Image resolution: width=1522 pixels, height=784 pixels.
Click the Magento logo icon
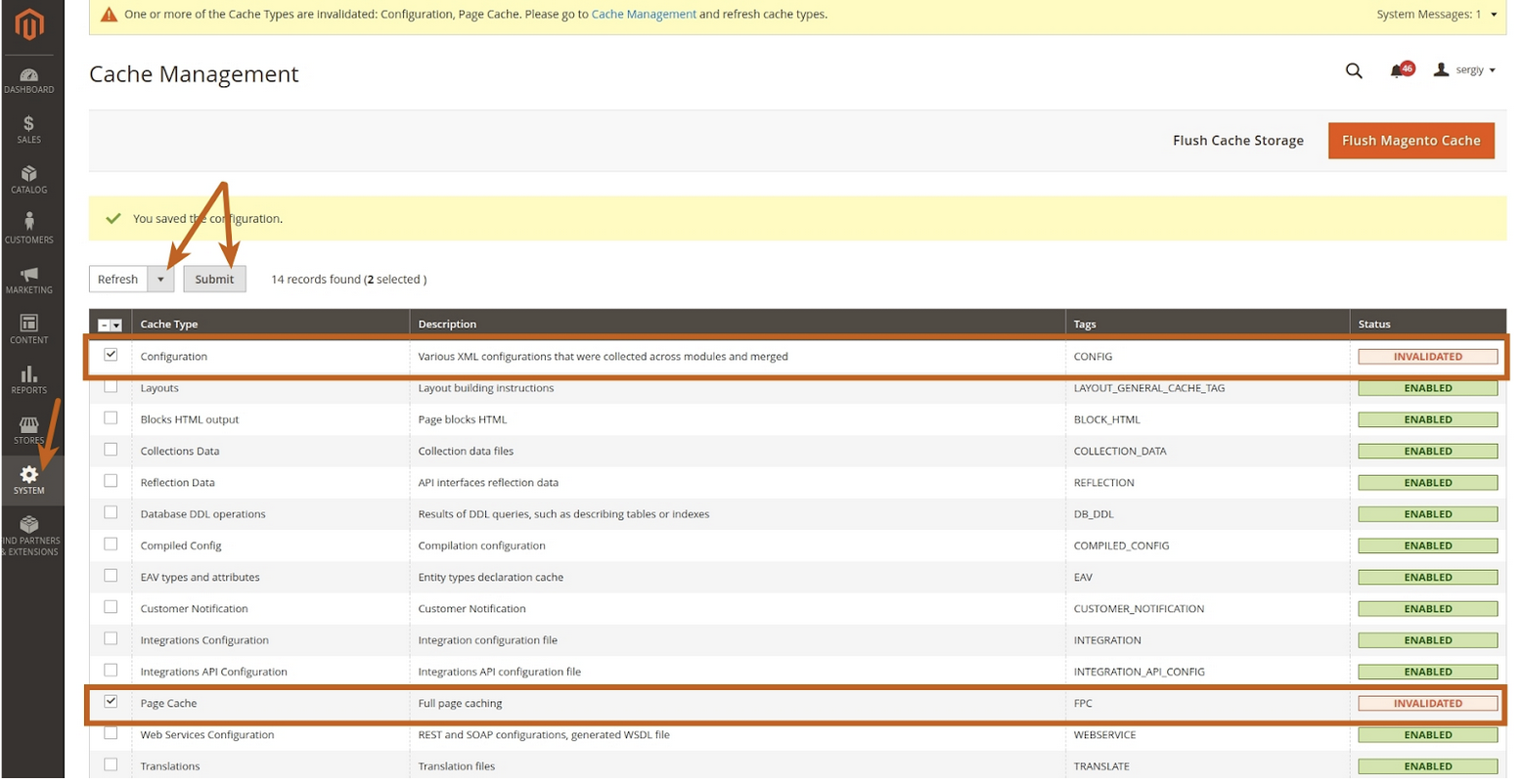[x=29, y=25]
